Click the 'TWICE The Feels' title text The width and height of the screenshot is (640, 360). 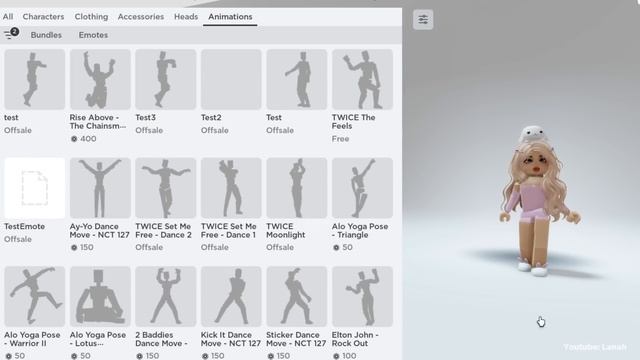(353, 122)
